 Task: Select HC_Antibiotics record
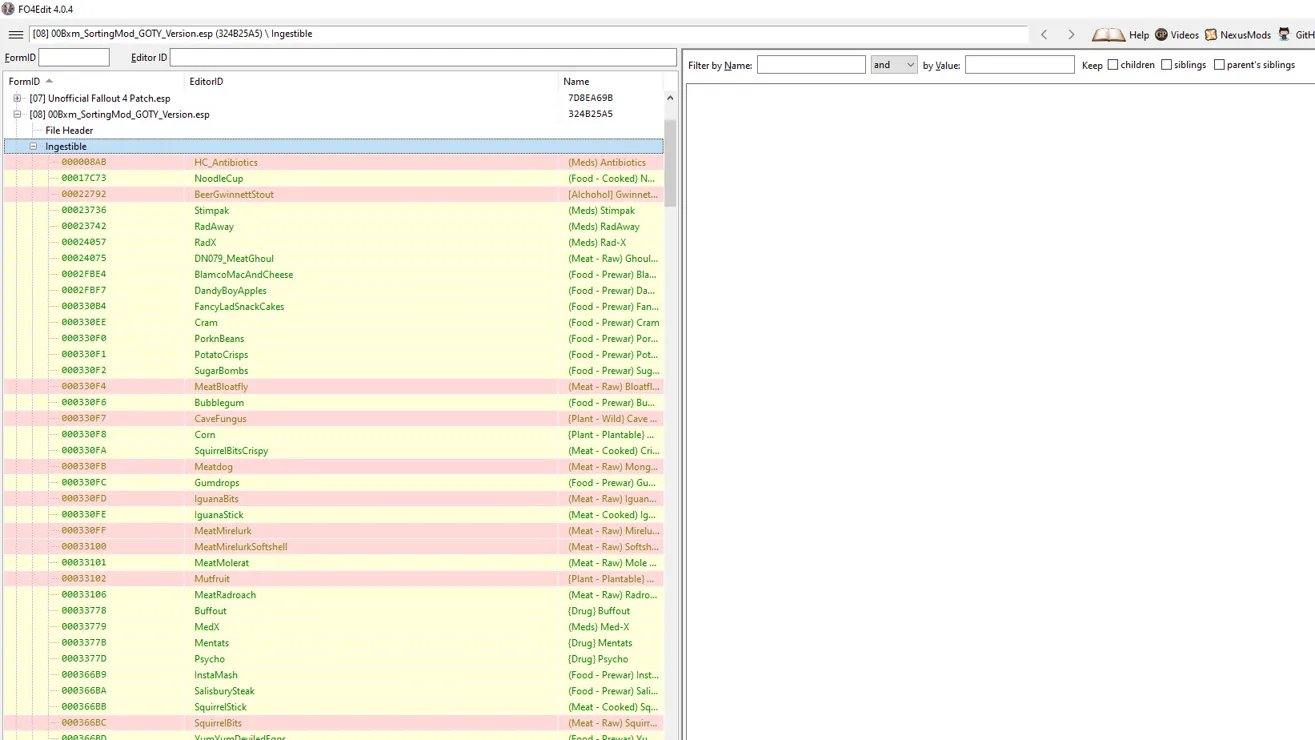333,162
